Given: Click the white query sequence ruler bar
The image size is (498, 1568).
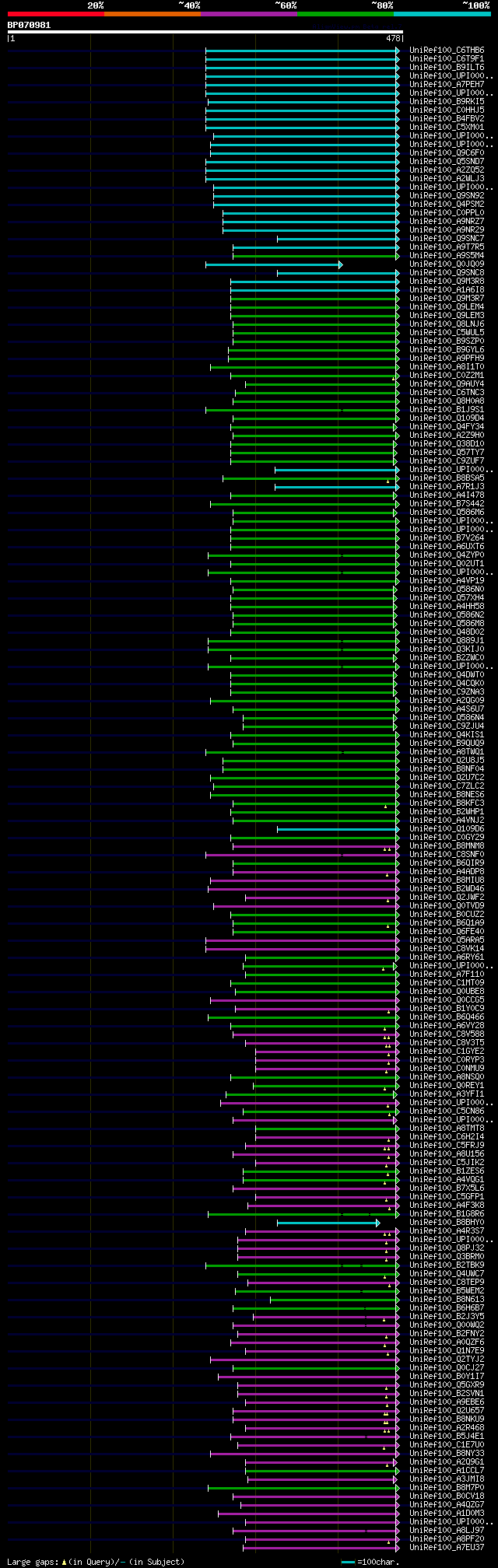Looking at the screenshot, I should tap(205, 32).
